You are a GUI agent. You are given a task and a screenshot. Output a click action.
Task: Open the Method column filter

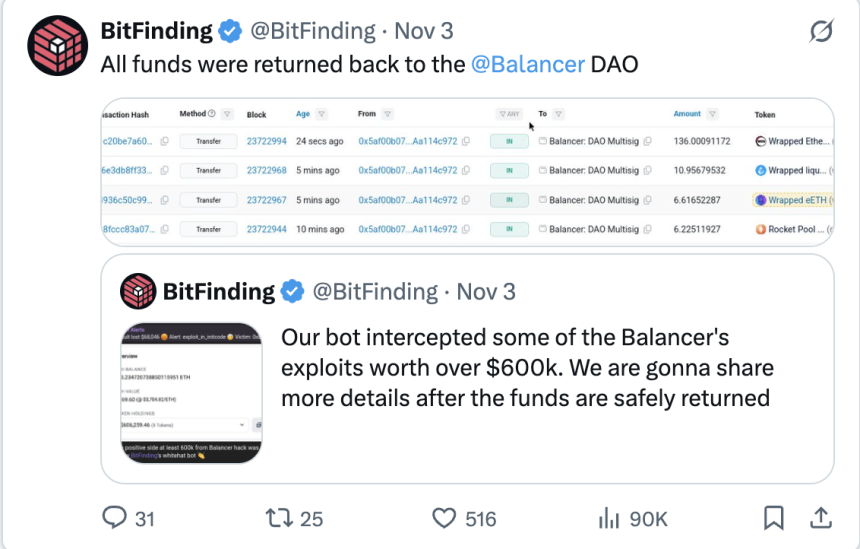coord(227,114)
